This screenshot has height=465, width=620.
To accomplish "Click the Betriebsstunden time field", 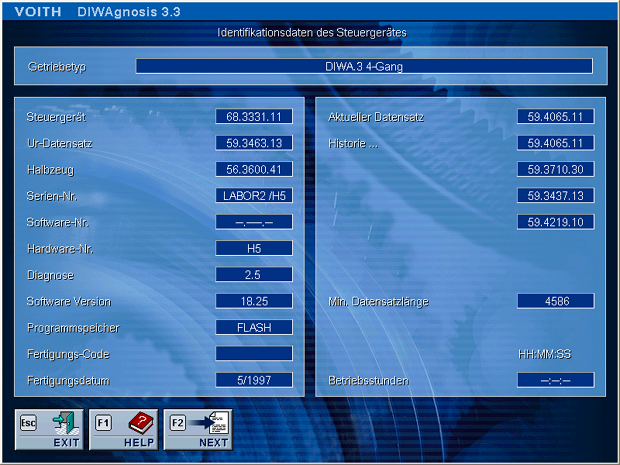I will tap(556, 380).
